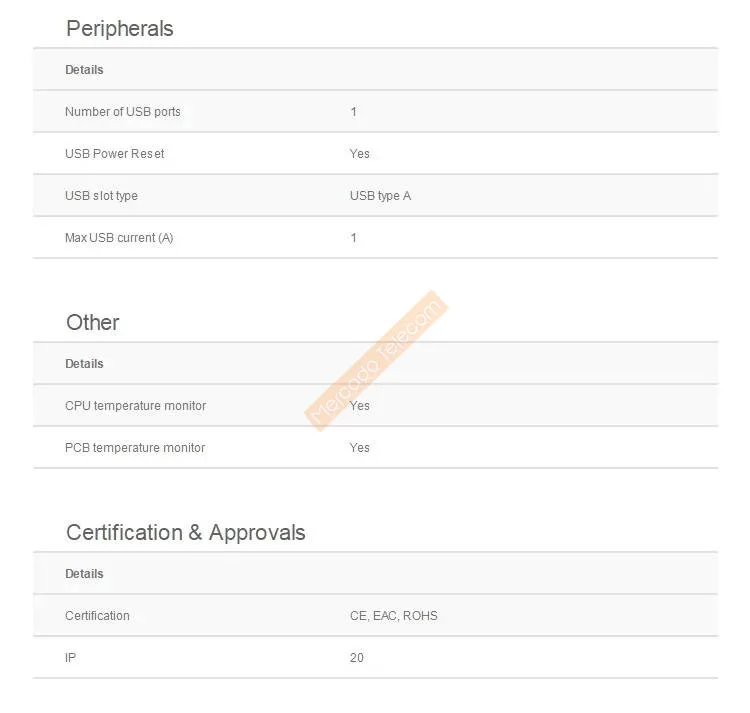Click the USB Power Reset label
750x713 pixels.
coord(114,154)
